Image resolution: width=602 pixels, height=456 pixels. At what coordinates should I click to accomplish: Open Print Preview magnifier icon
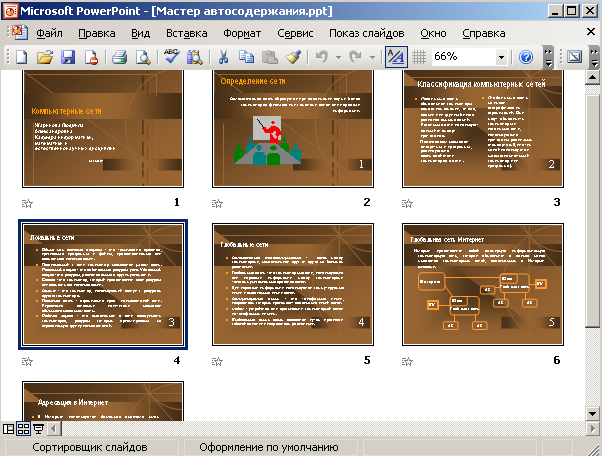click(143, 57)
